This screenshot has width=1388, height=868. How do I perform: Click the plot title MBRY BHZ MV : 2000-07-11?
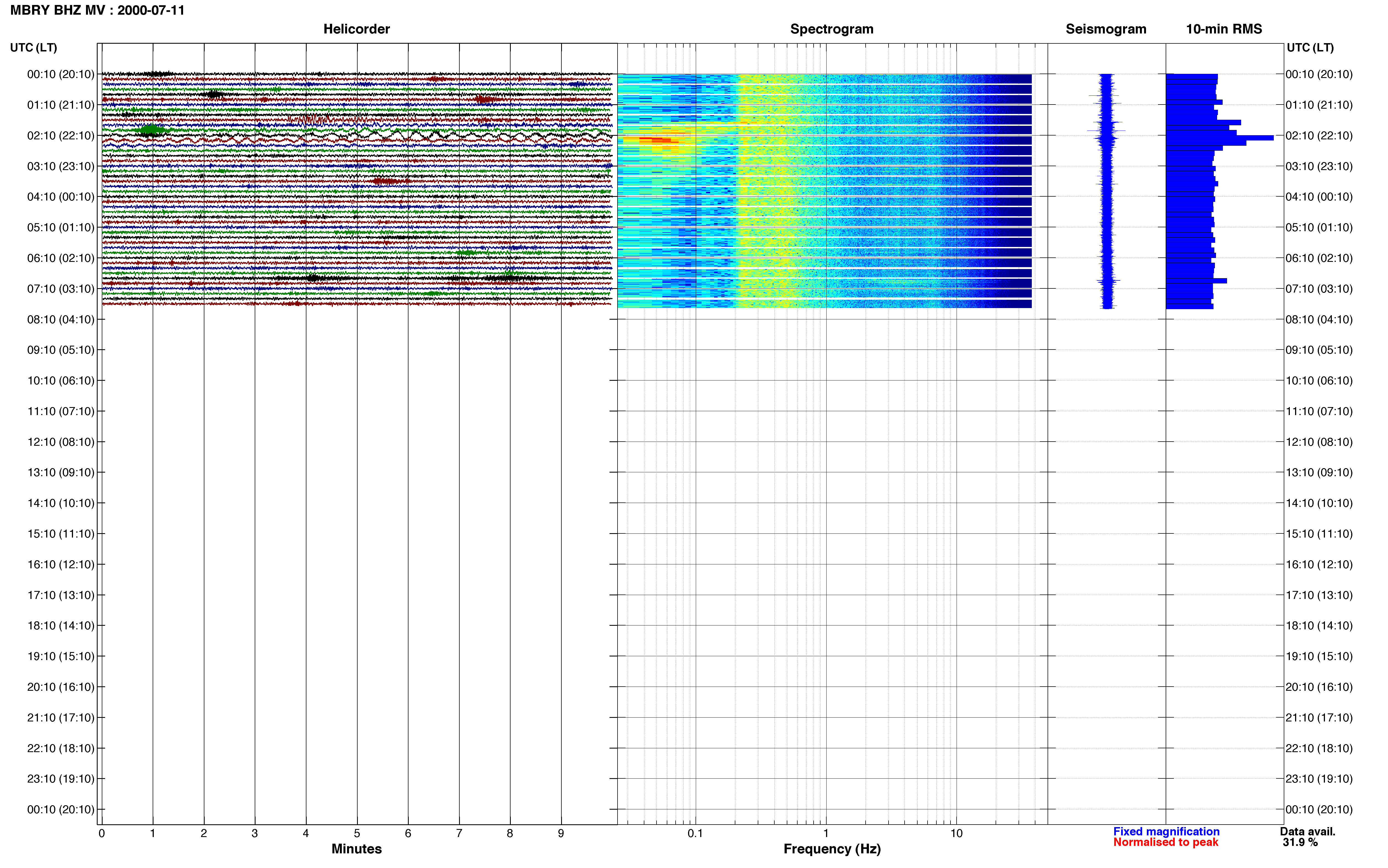pos(98,10)
